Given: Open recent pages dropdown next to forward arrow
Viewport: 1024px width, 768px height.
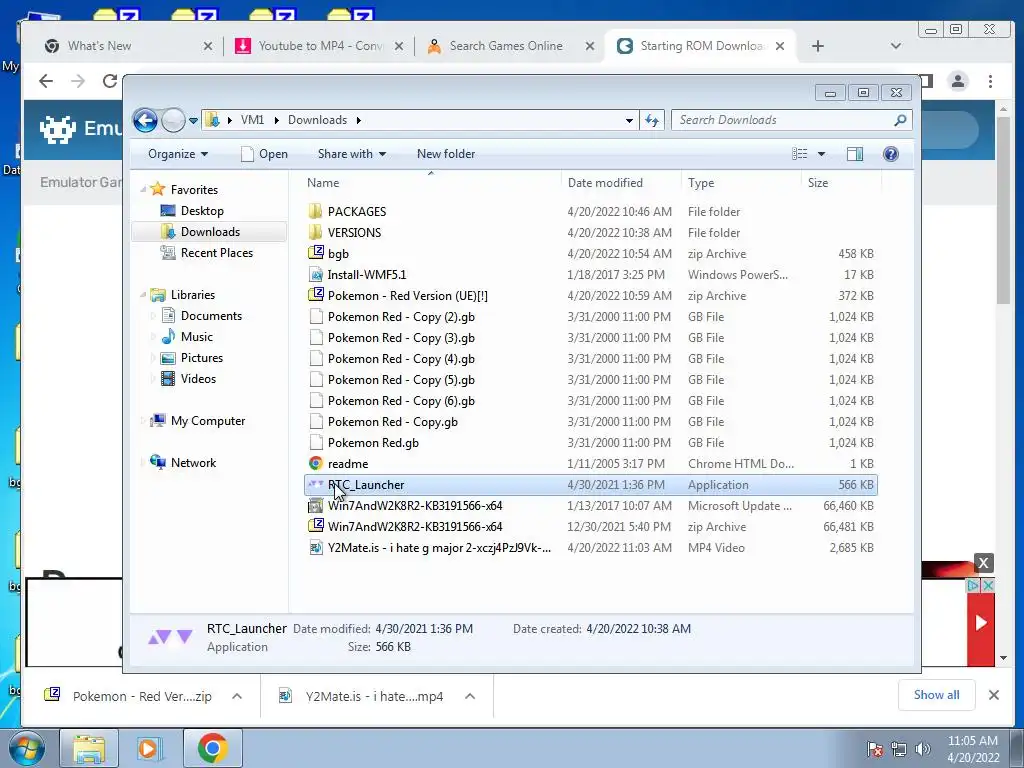Looking at the screenshot, I should [193, 121].
